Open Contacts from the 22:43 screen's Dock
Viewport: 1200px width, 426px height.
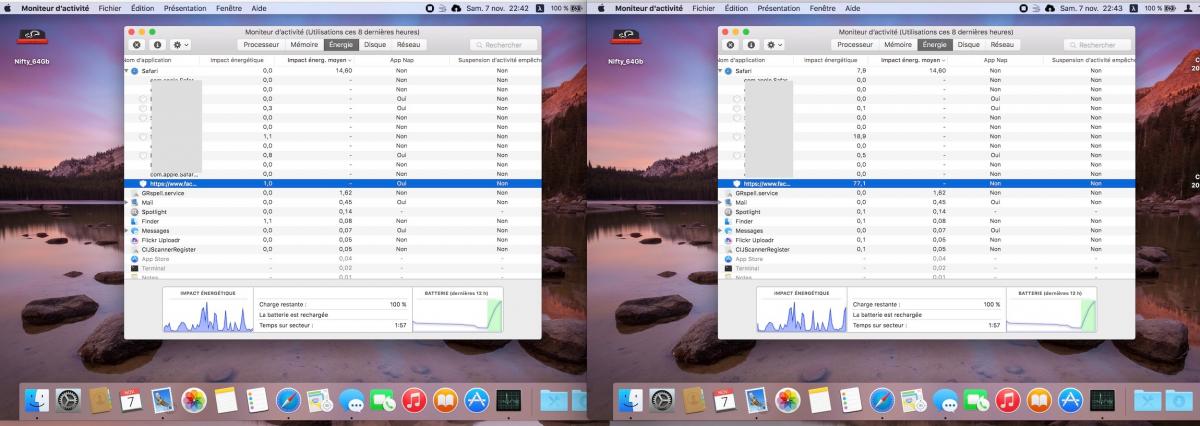tap(693, 400)
